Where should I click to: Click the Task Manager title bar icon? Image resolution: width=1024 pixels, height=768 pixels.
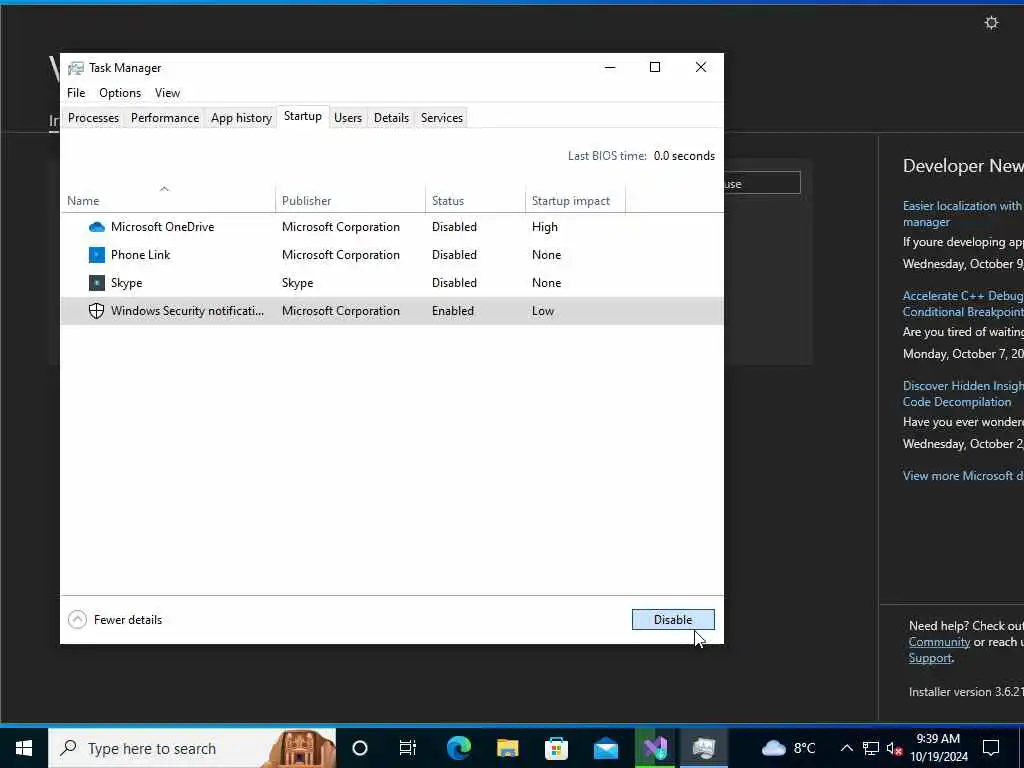click(x=76, y=68)
